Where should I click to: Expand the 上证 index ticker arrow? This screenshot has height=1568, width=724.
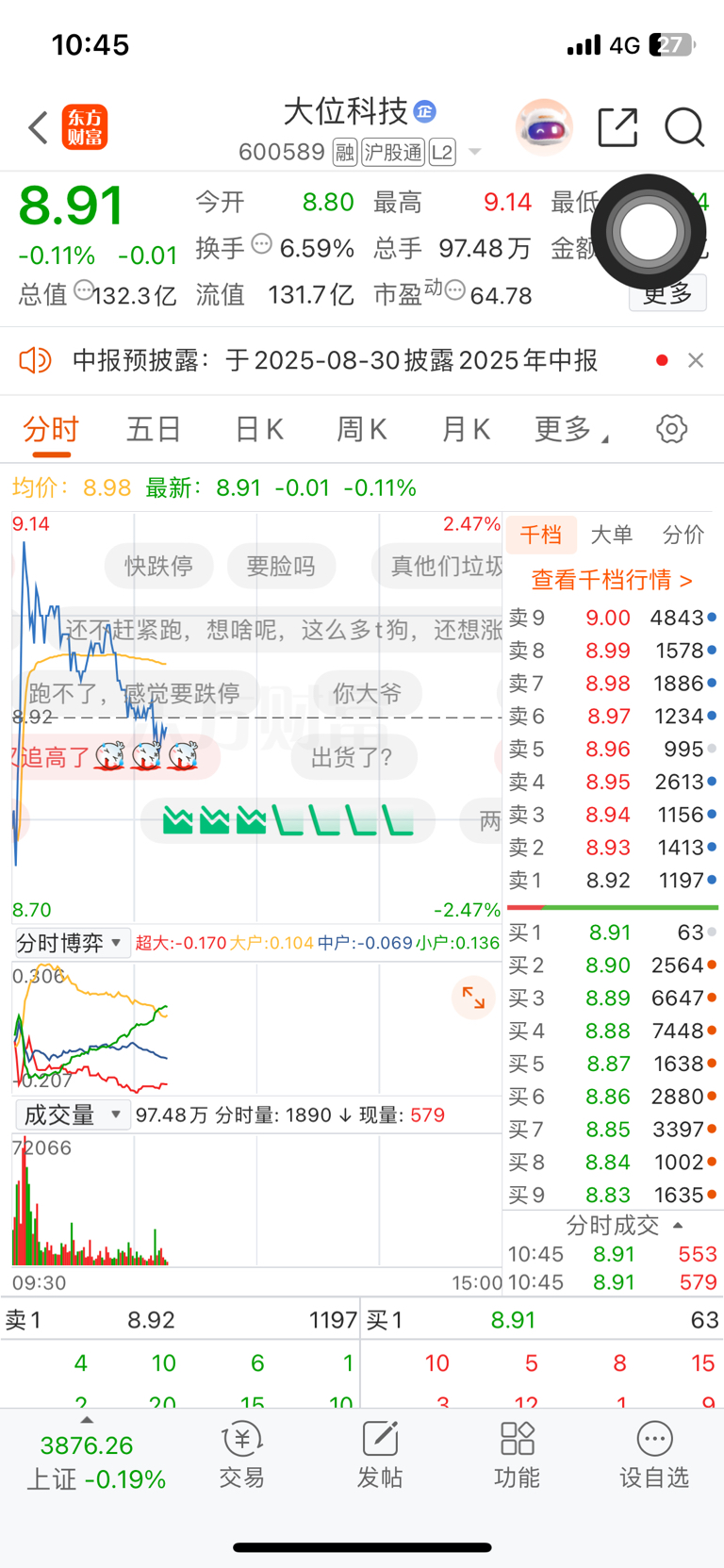[87, 1420]
